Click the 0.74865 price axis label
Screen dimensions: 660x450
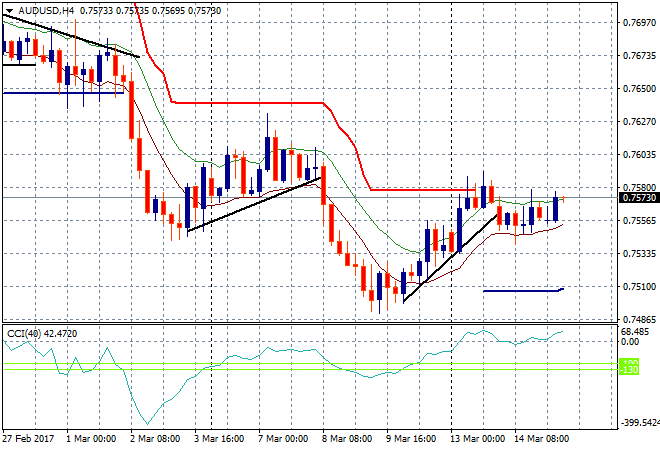(639, 320)
